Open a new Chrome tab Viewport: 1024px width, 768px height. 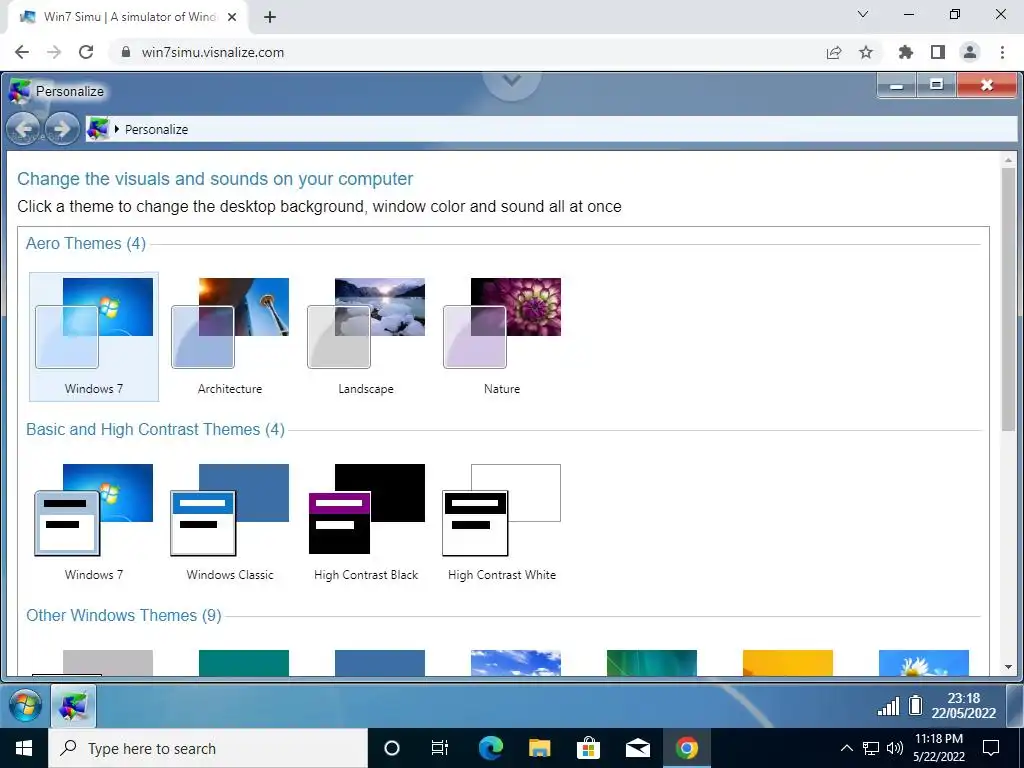point(270,17)
